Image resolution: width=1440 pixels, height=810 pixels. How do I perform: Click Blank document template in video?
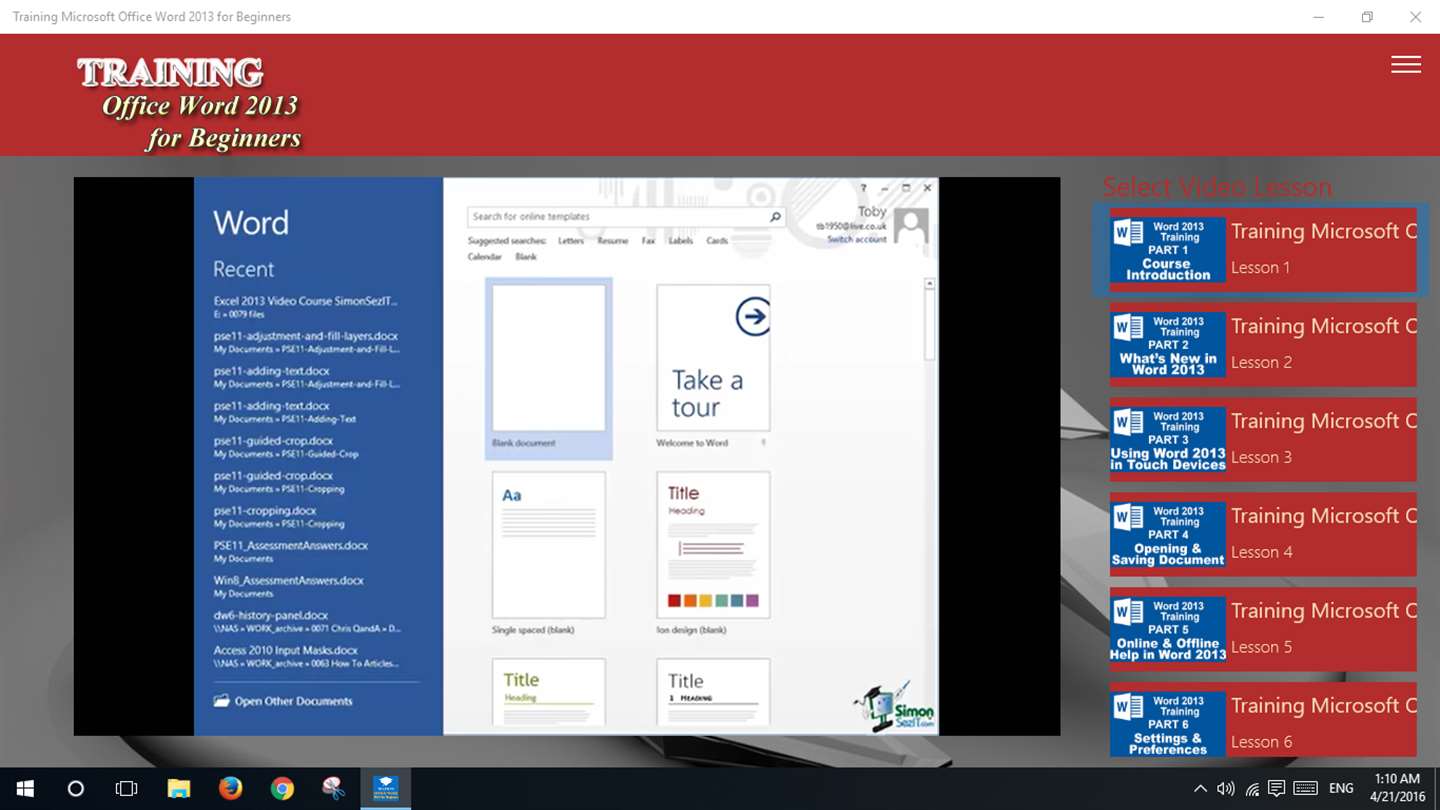click(x=549, y=367)
